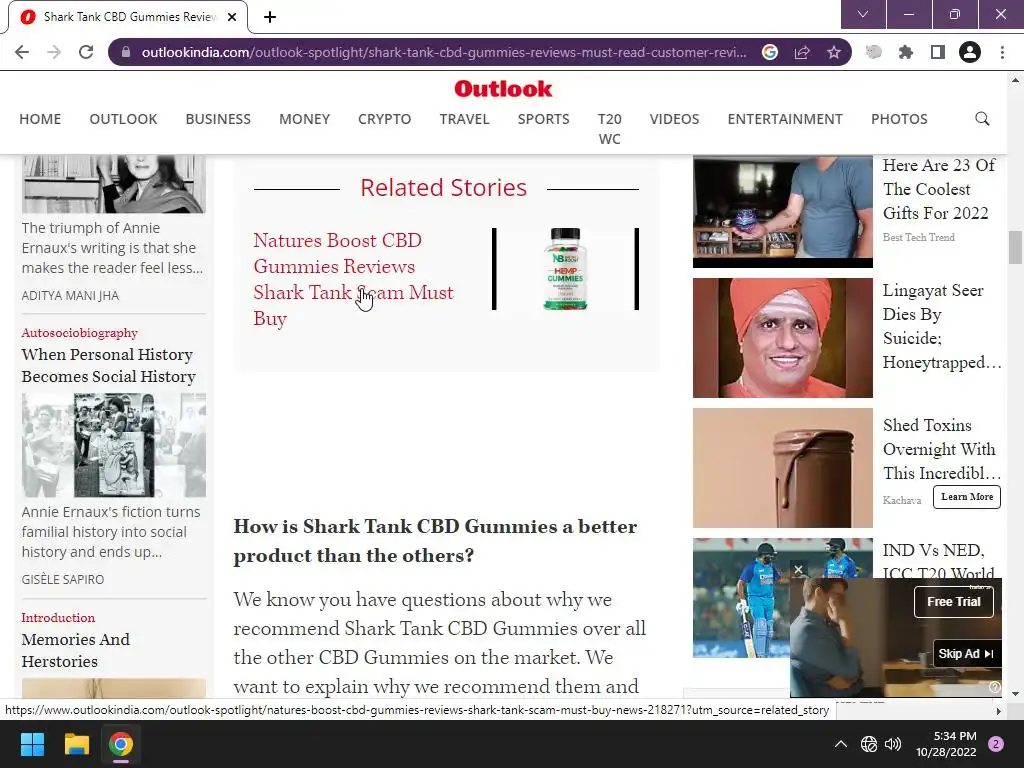Click the Learn More button
This screenshot has height=768, width=1024.
click(x=967, y=497)
